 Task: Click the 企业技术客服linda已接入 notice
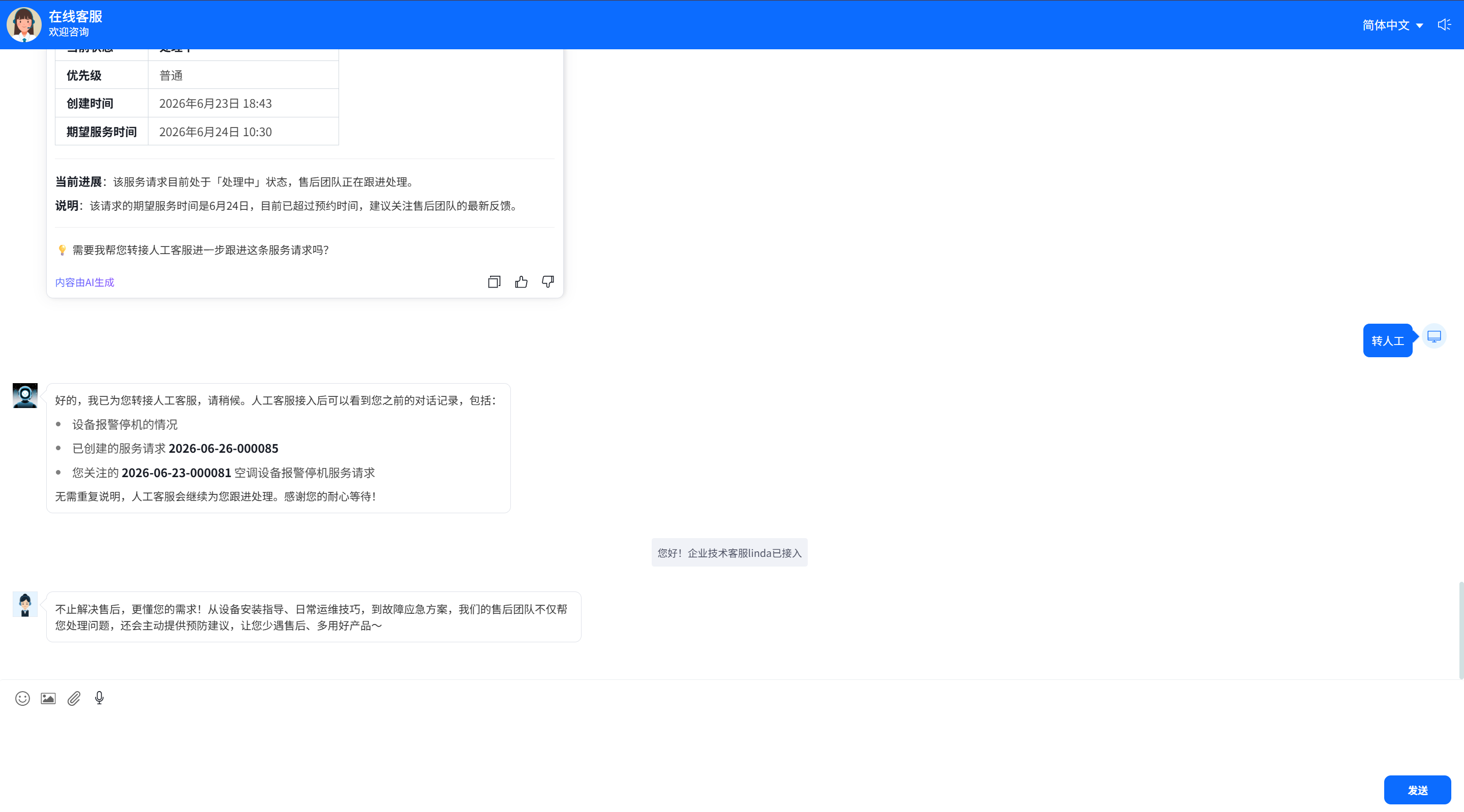coord(729,553)
